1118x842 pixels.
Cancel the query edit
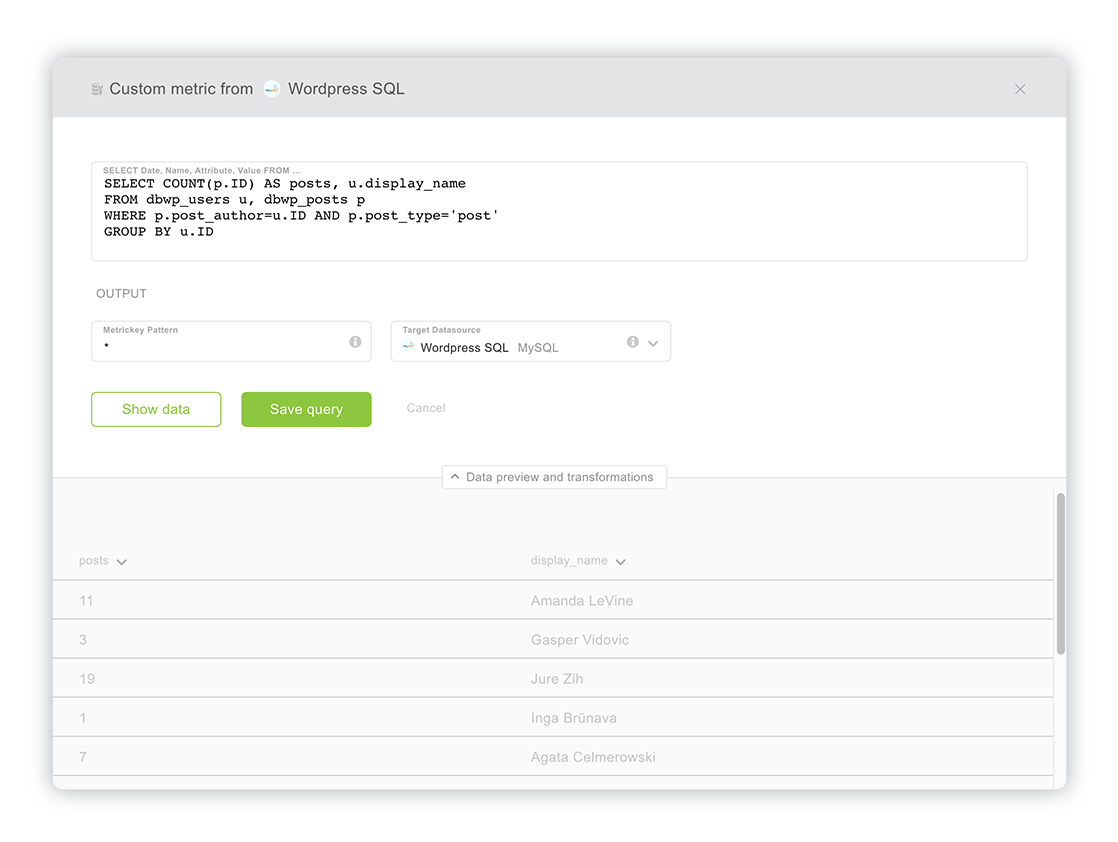pos(425,408)
